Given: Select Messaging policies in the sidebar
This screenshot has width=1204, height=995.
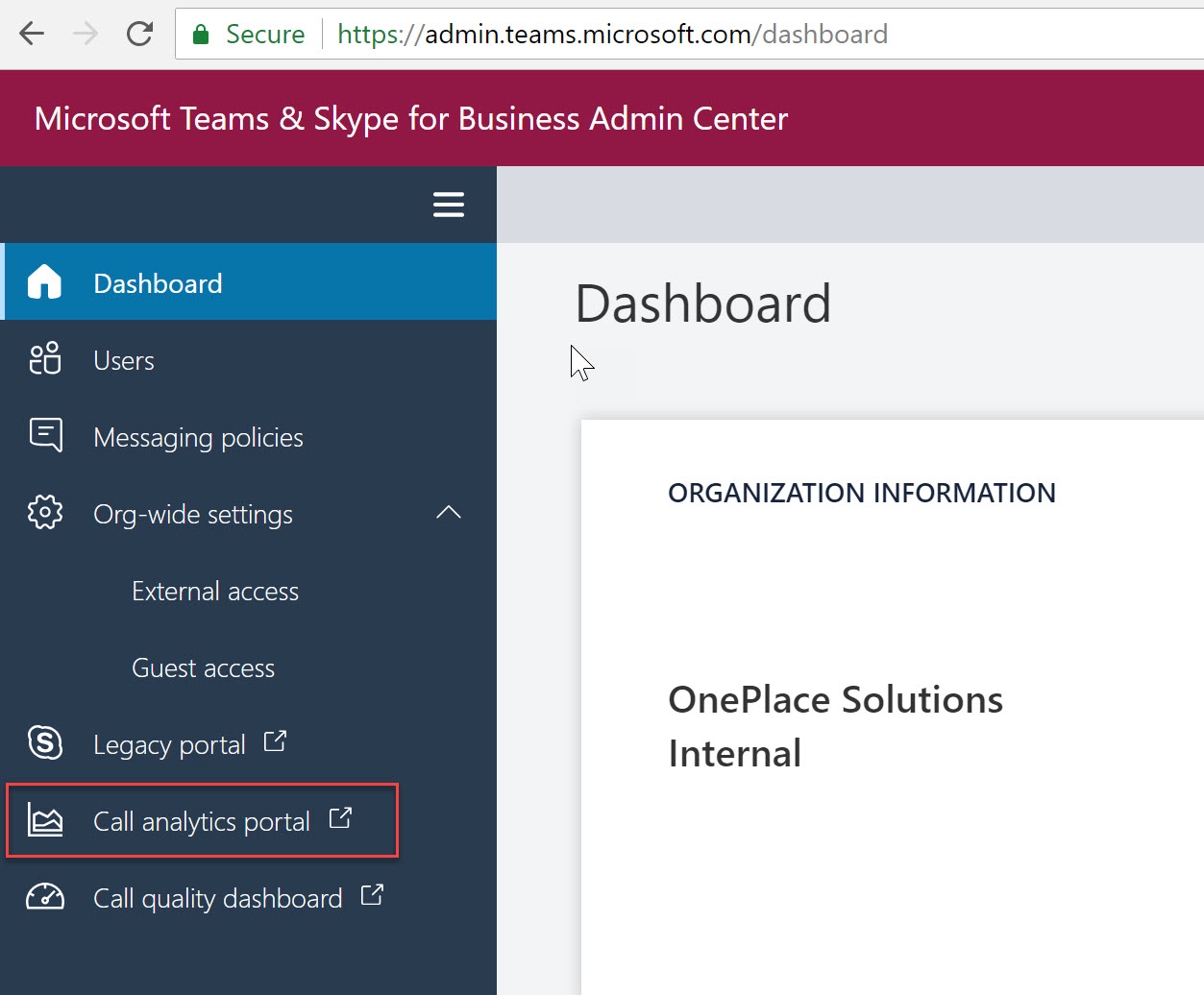Looking at the screenshot, I should (198, 438).
